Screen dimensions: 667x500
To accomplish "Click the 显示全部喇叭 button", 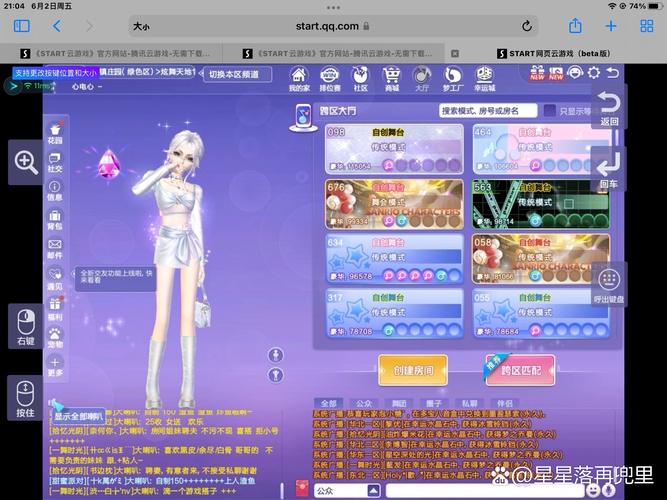I will [78, 417].
